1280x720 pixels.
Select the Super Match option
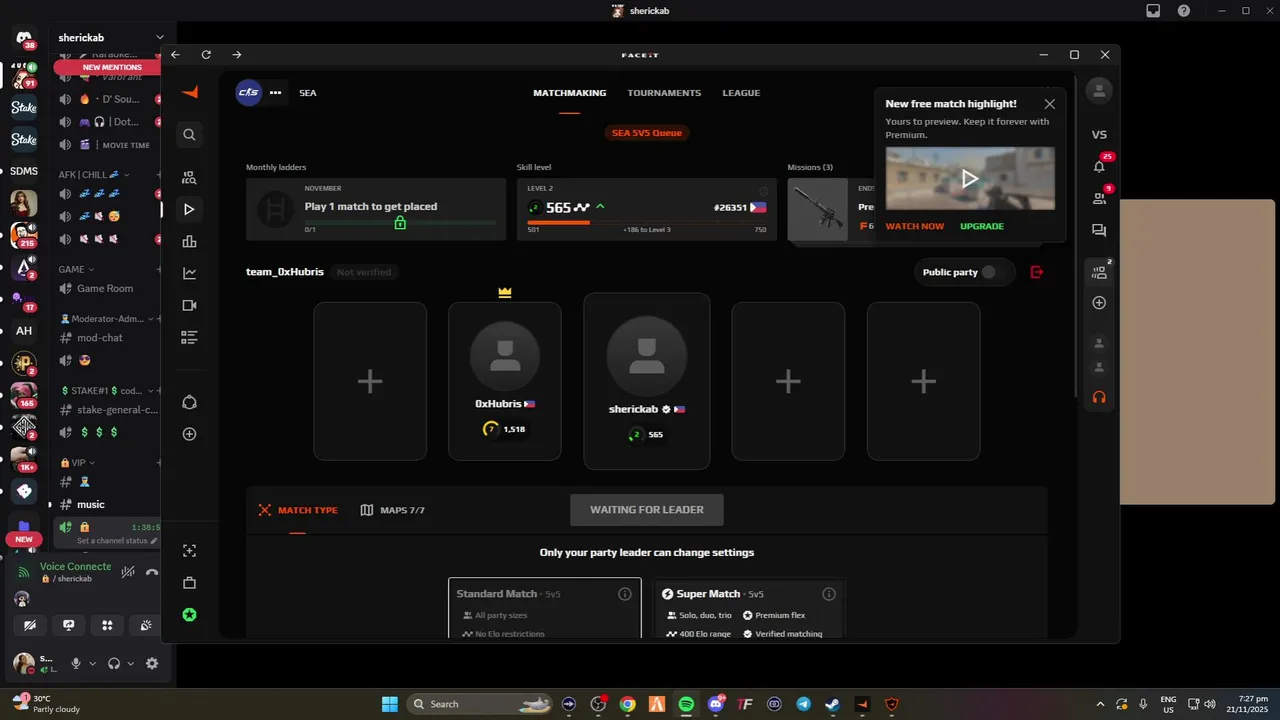point(748,608)
